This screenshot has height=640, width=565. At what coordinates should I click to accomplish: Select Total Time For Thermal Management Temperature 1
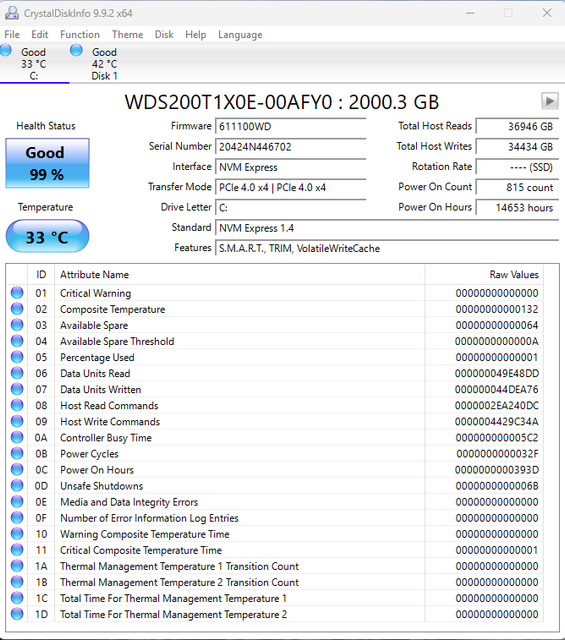tap(174, 598)
